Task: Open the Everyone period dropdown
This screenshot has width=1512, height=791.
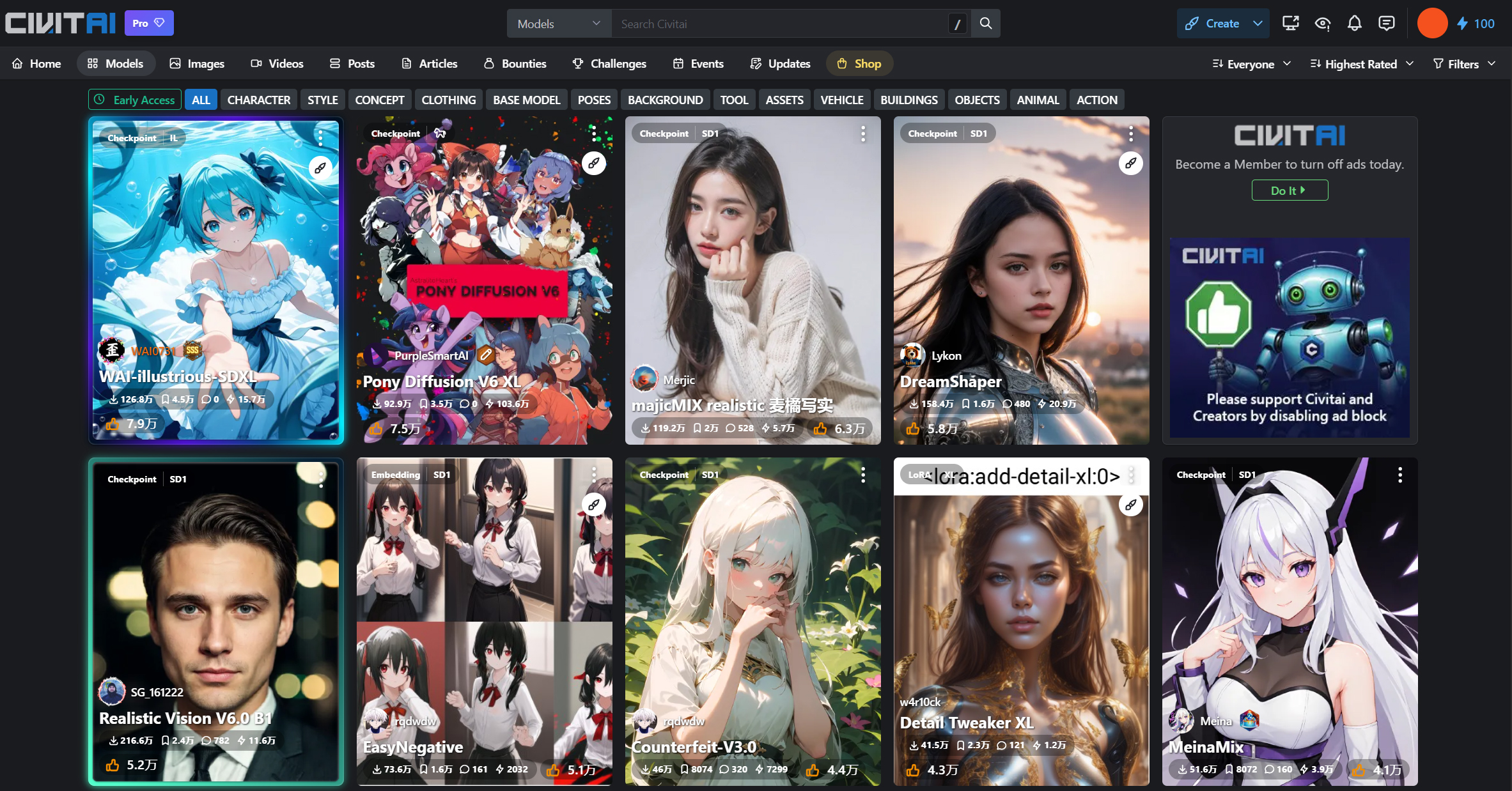Action: [1251, 64]
